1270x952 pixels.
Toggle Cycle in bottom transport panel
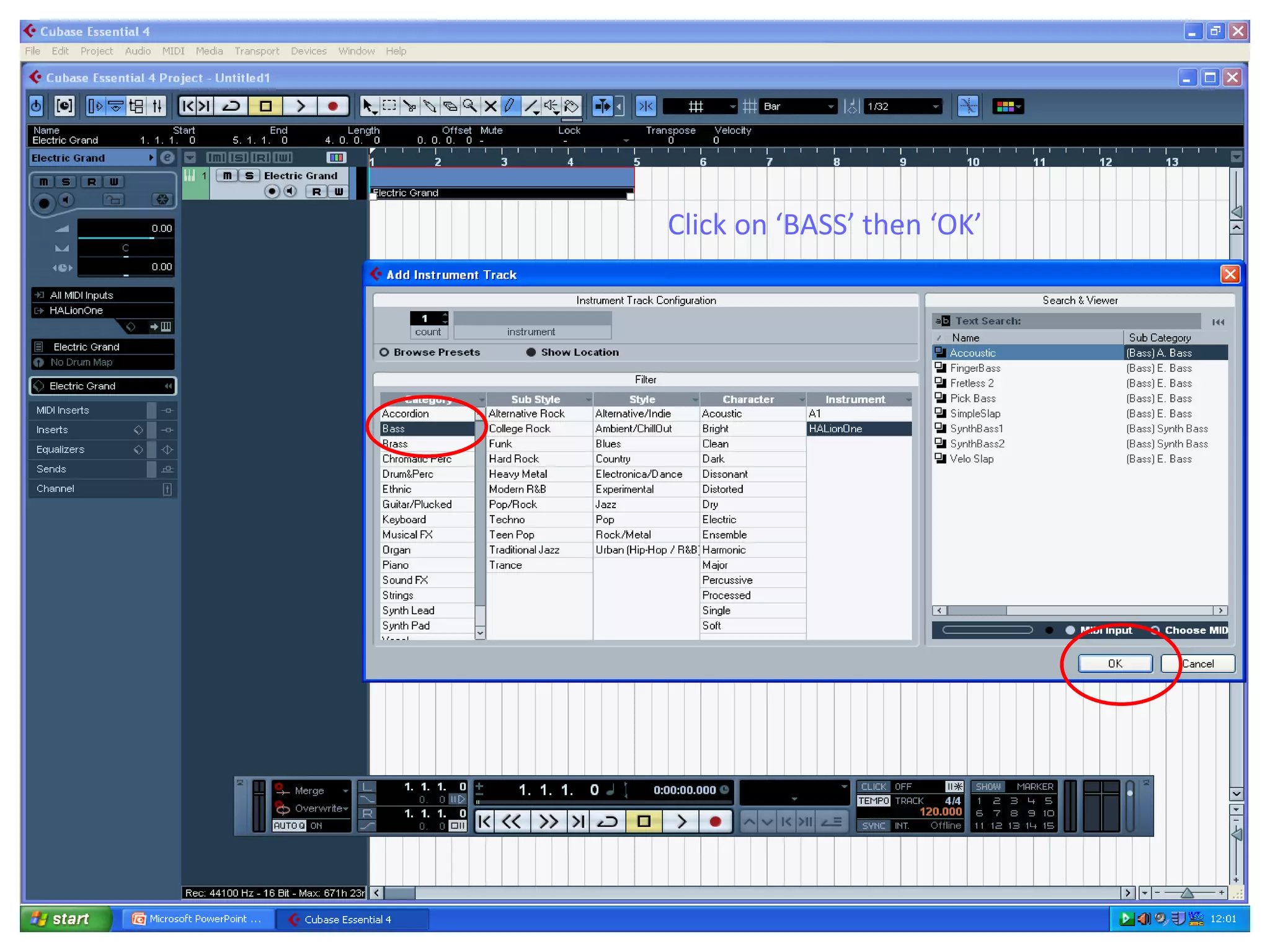[x=608, y=822]
